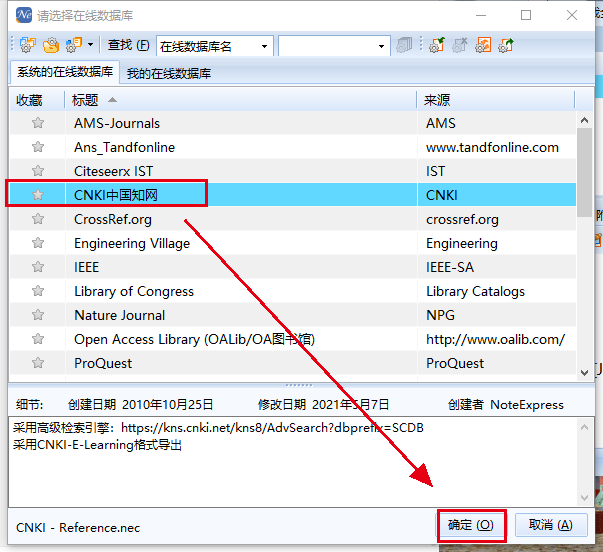Select the IEEE database row
Image resolution: width=603 pixels, height=552 pixels.
click(x=293, y=267)
